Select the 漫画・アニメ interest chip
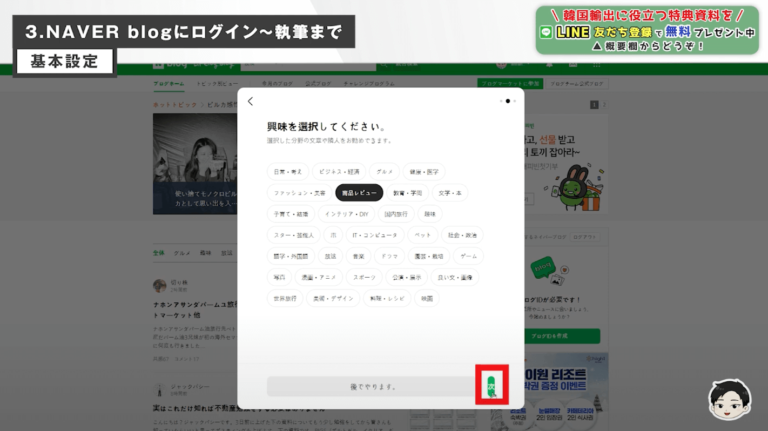 click(318, 277)
